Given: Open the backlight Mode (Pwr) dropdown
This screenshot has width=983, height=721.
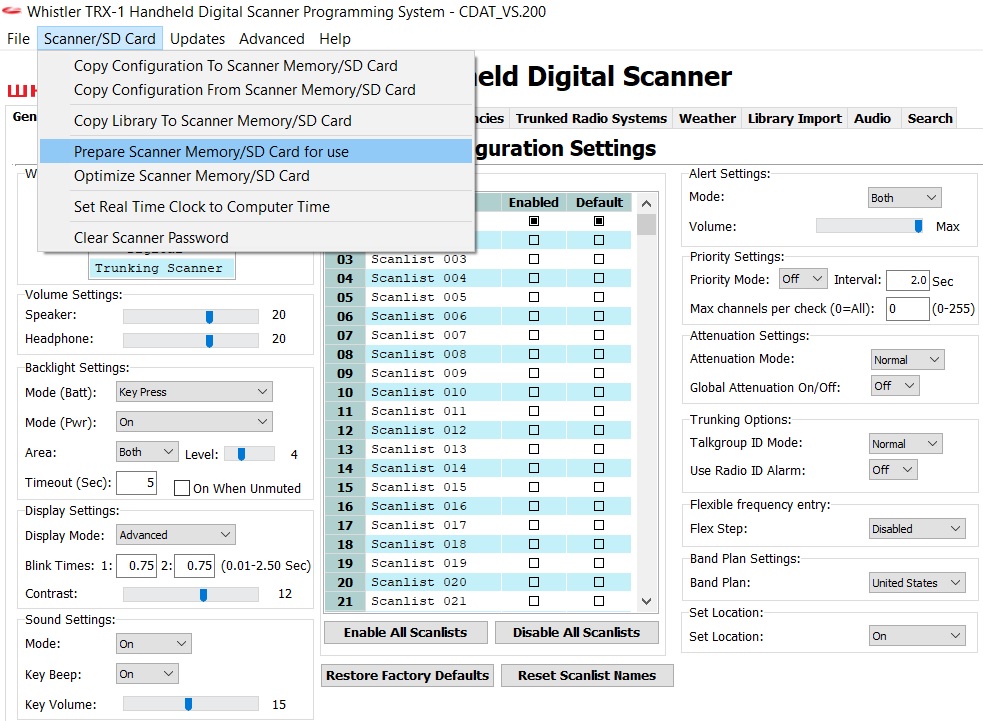Looking at the screenshot, I should [194, 422].
